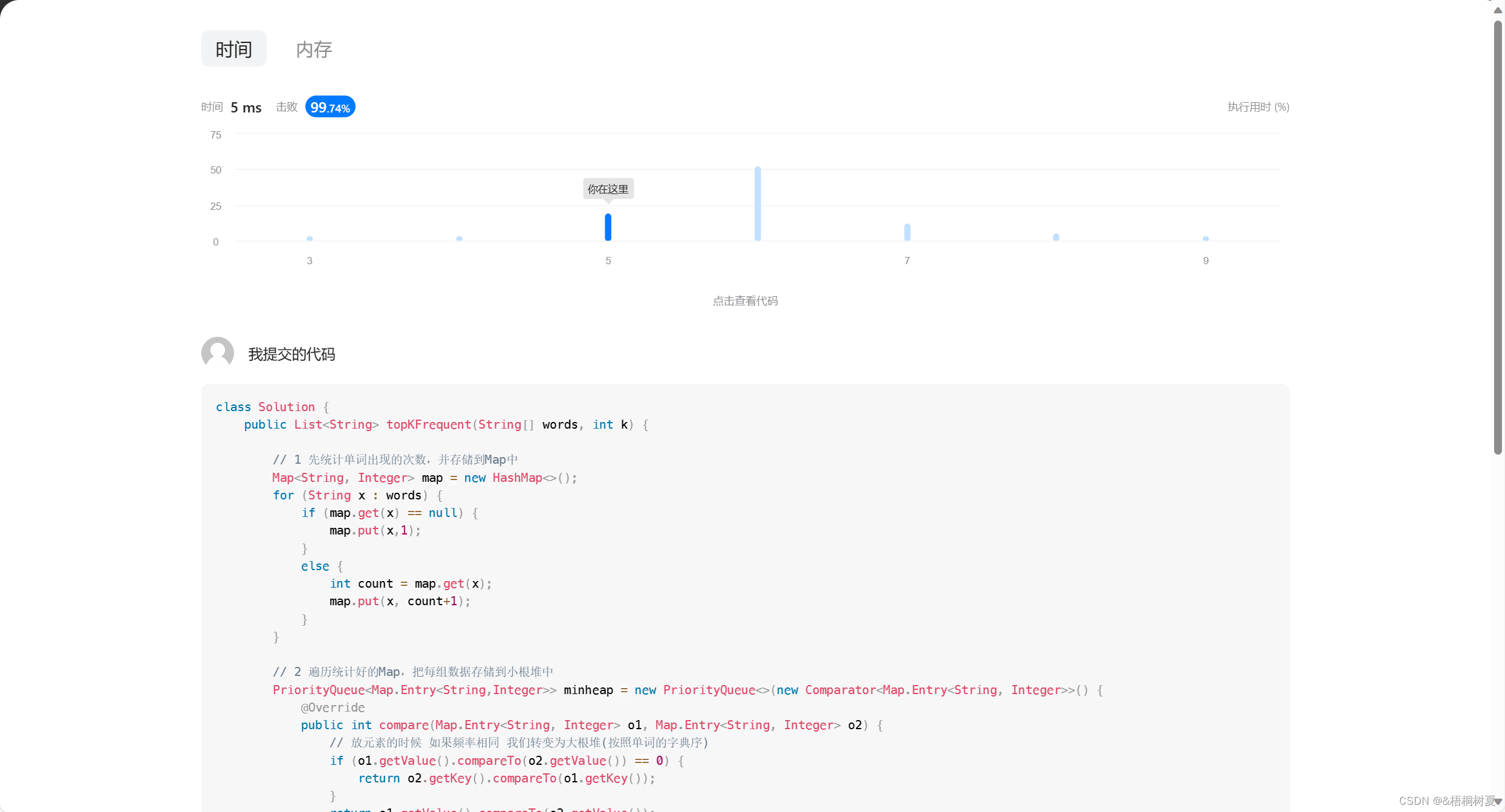Click the 'else {' code line
Viewport: 1505px width, 812px height.
322,566
